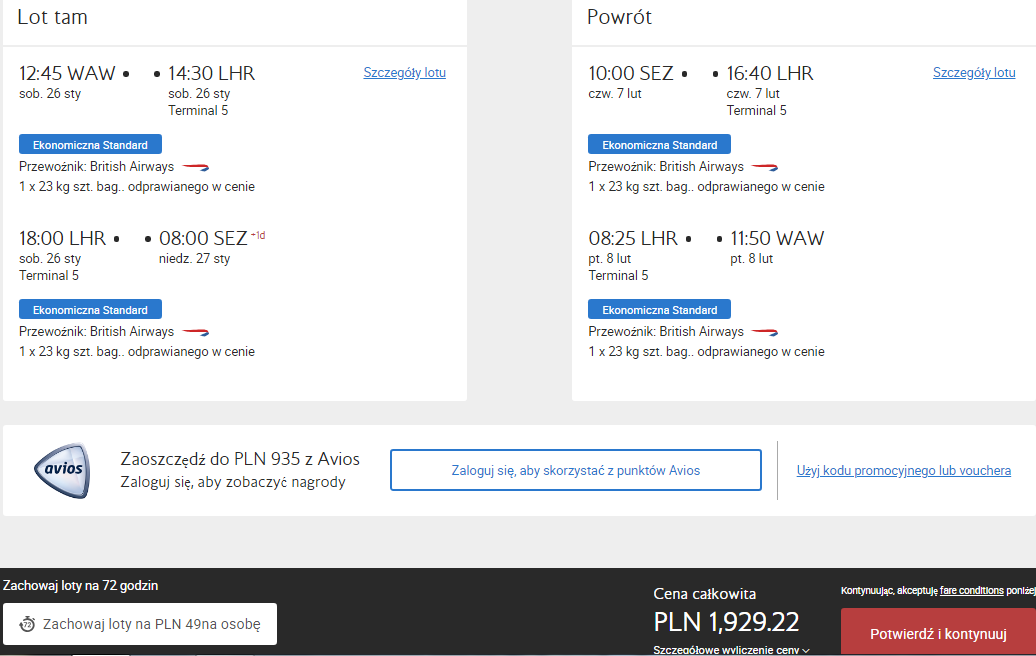
Task: Click the +1d next-day arrival indicator
Action: (x=258, y=235)
